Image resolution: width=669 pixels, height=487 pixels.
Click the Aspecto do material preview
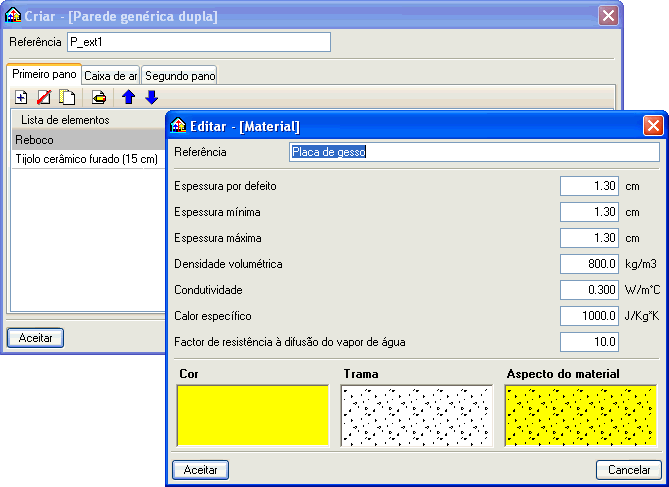point(581,416)
